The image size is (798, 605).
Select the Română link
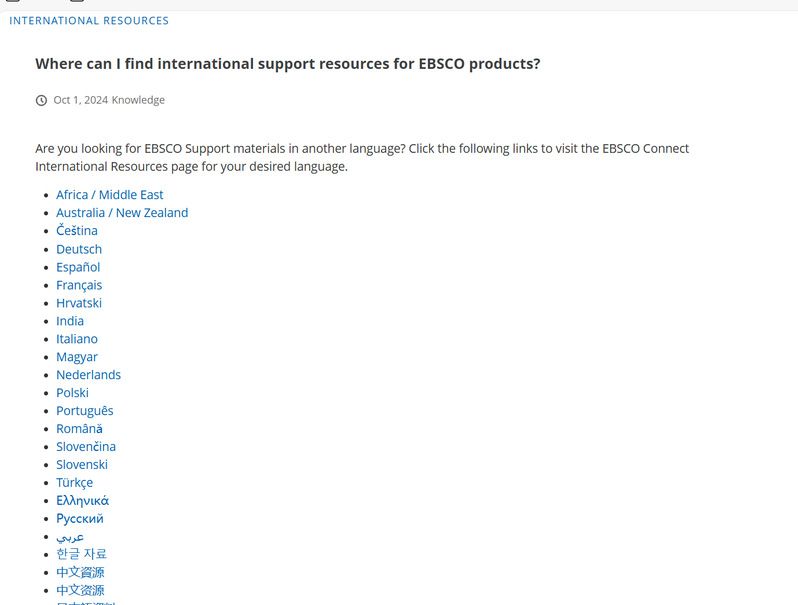click(79, 429)
